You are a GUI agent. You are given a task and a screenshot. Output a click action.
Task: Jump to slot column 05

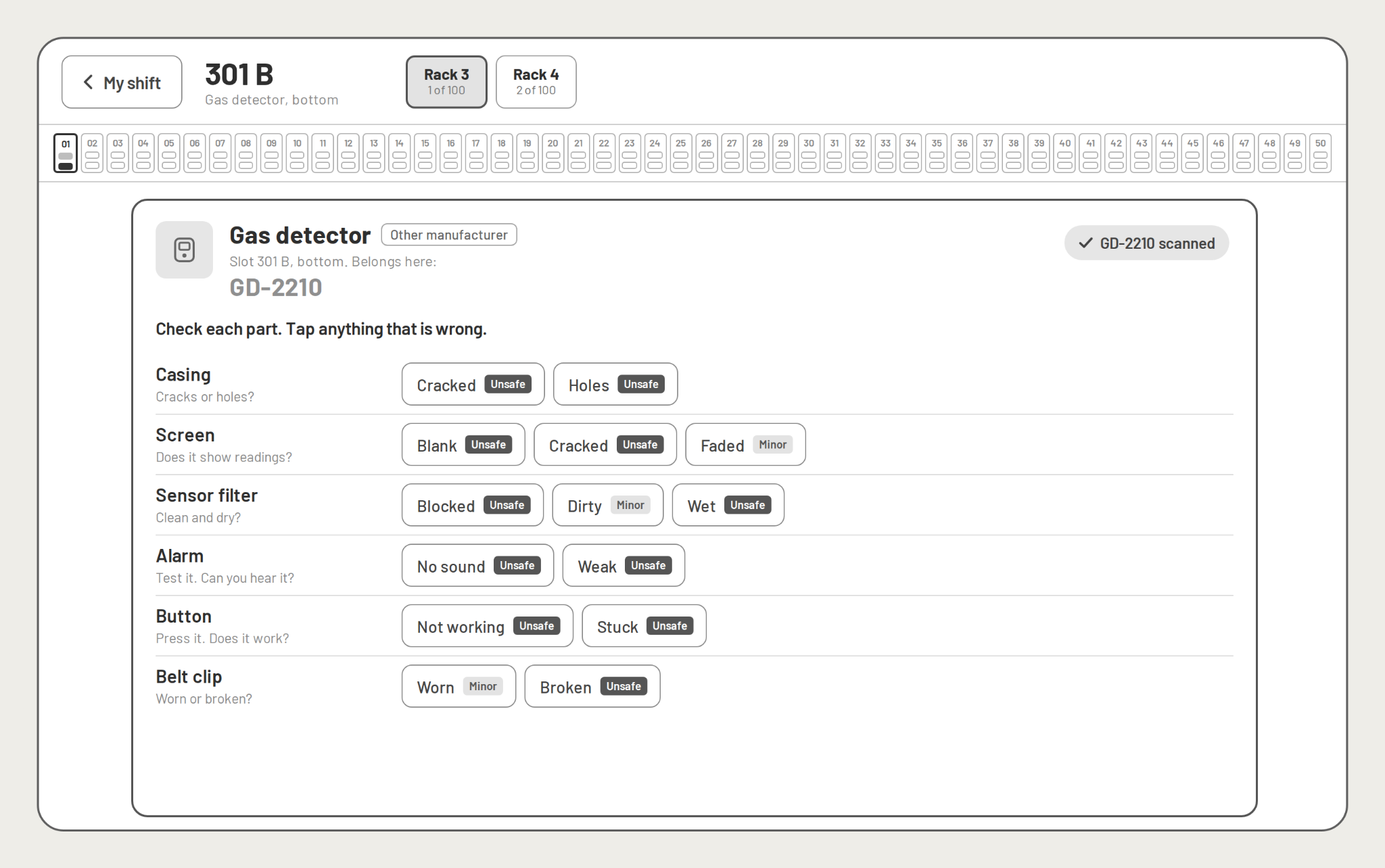(x=169, y=153)
